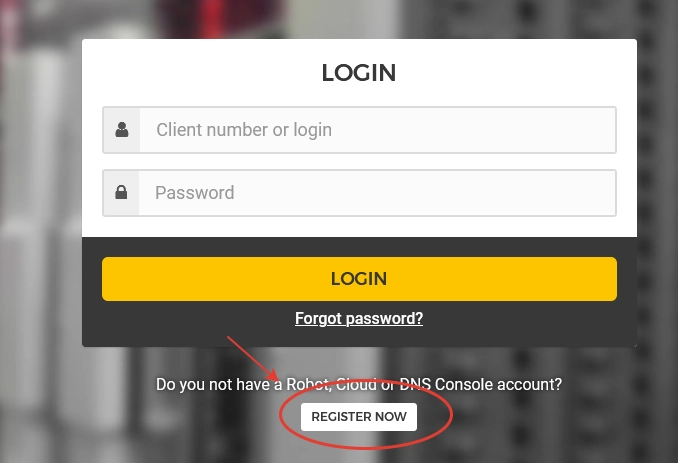This screenshot has width=678, height=463.
Task: Open the Forgot password? link
Action: click(x=359, y=319)
